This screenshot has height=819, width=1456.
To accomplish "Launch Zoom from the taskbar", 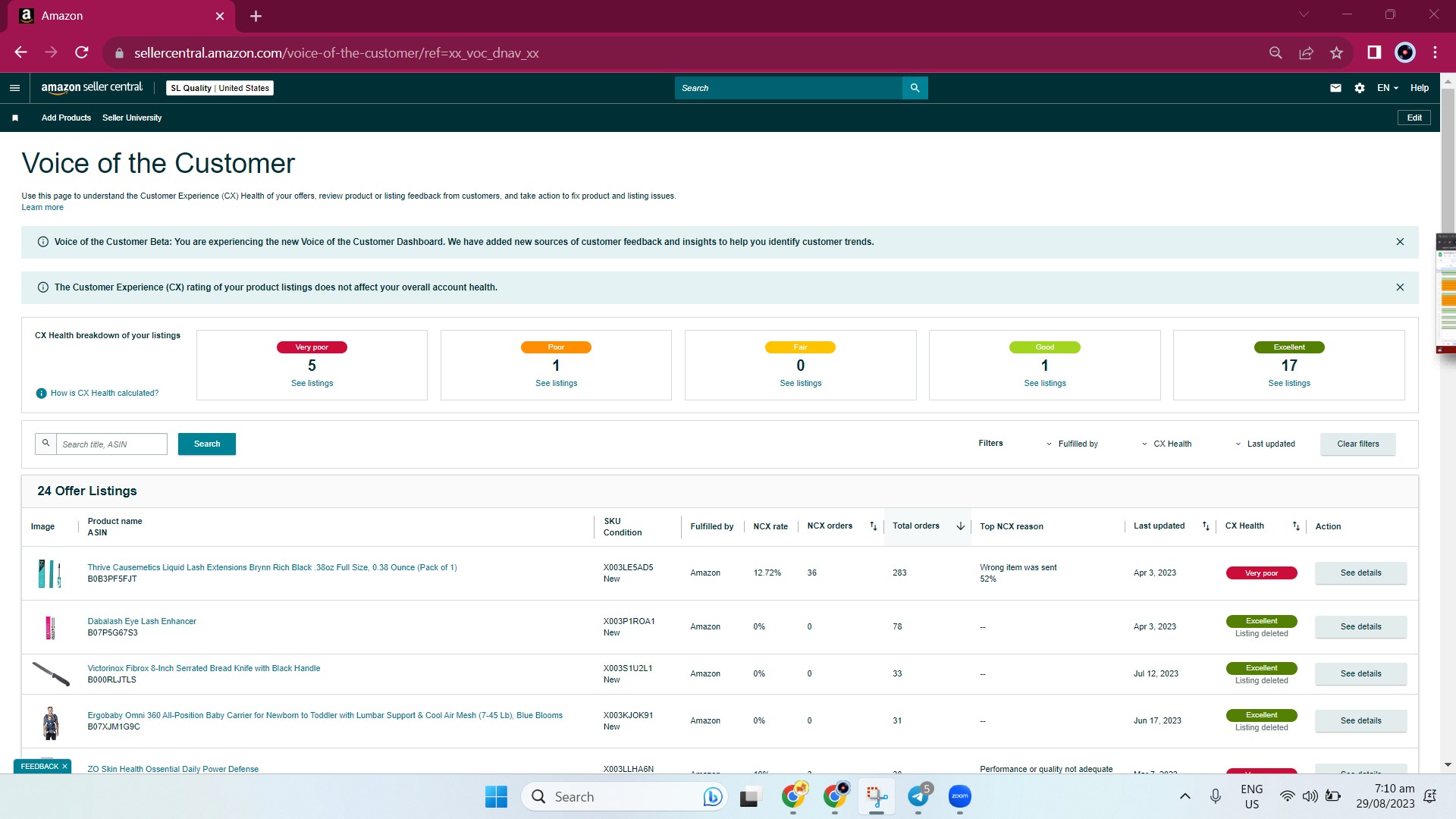I will click(x=960, y=796).
